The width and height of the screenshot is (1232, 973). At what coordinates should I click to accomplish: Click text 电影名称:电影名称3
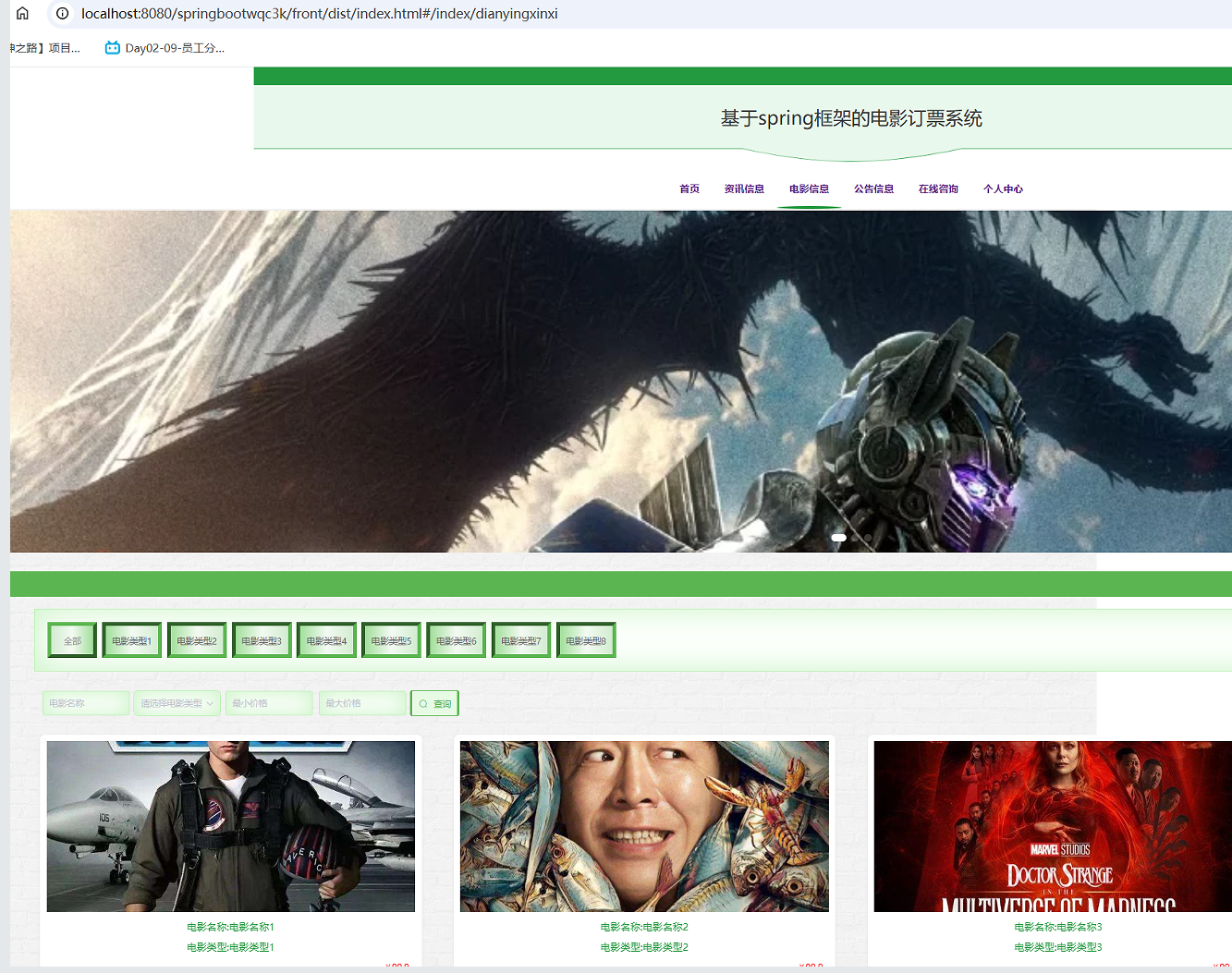(1058, 927)
